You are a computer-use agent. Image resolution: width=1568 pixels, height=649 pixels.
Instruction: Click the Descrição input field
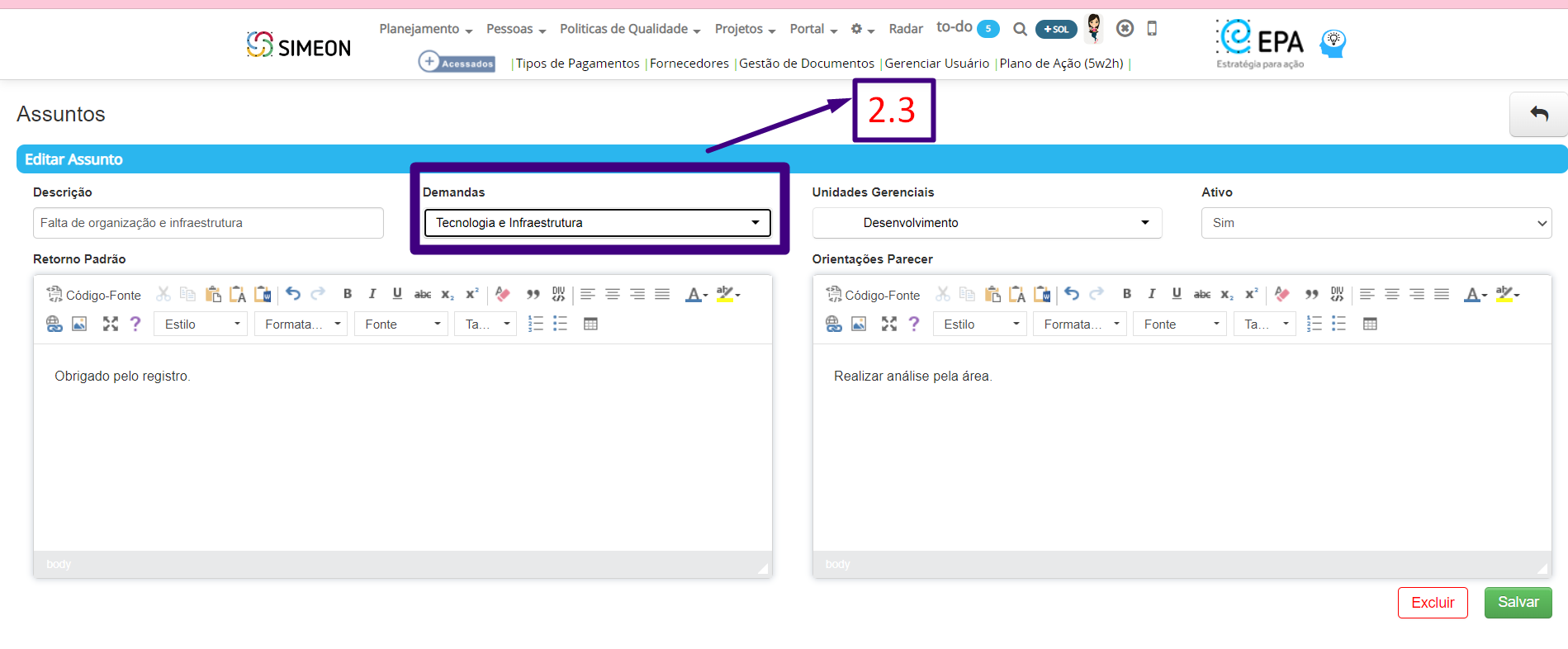pos(208,223)
